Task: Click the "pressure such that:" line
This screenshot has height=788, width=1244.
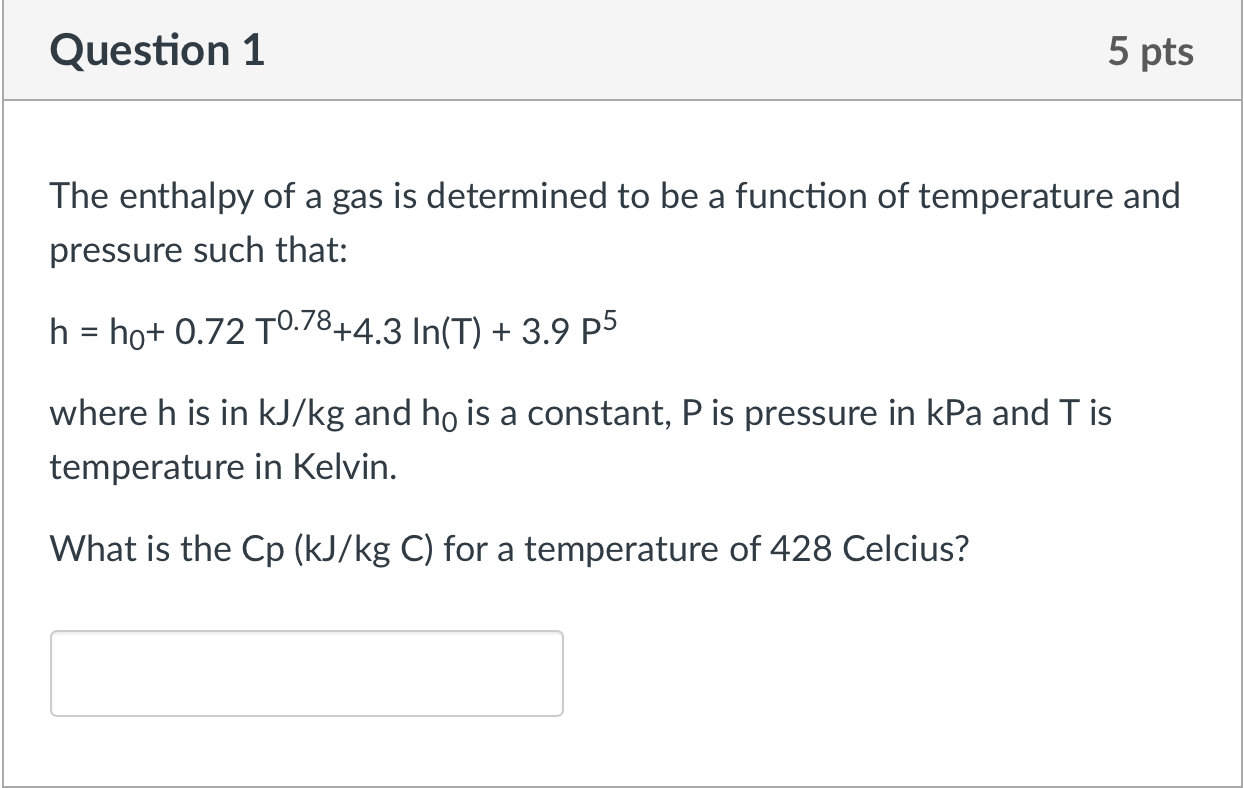Action: point(199,251)
